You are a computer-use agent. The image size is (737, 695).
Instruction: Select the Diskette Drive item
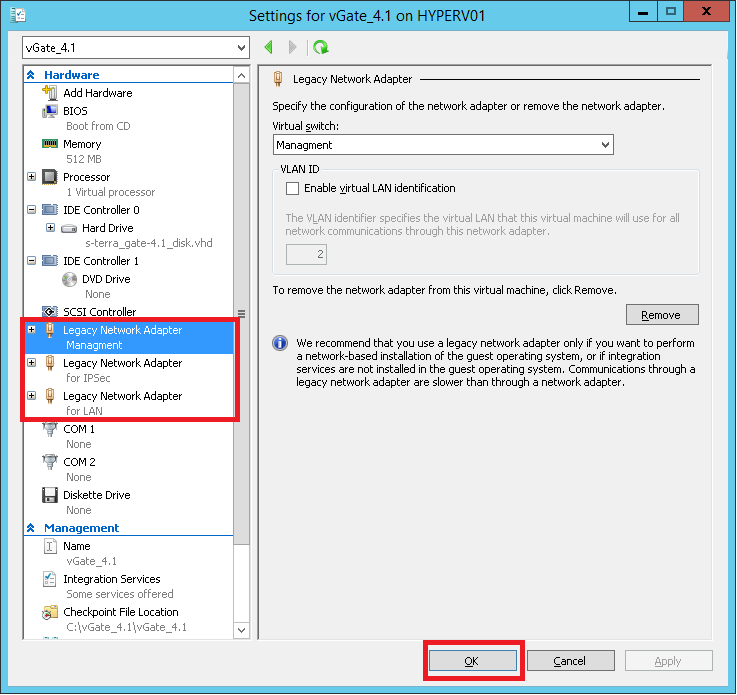(97, 495)
